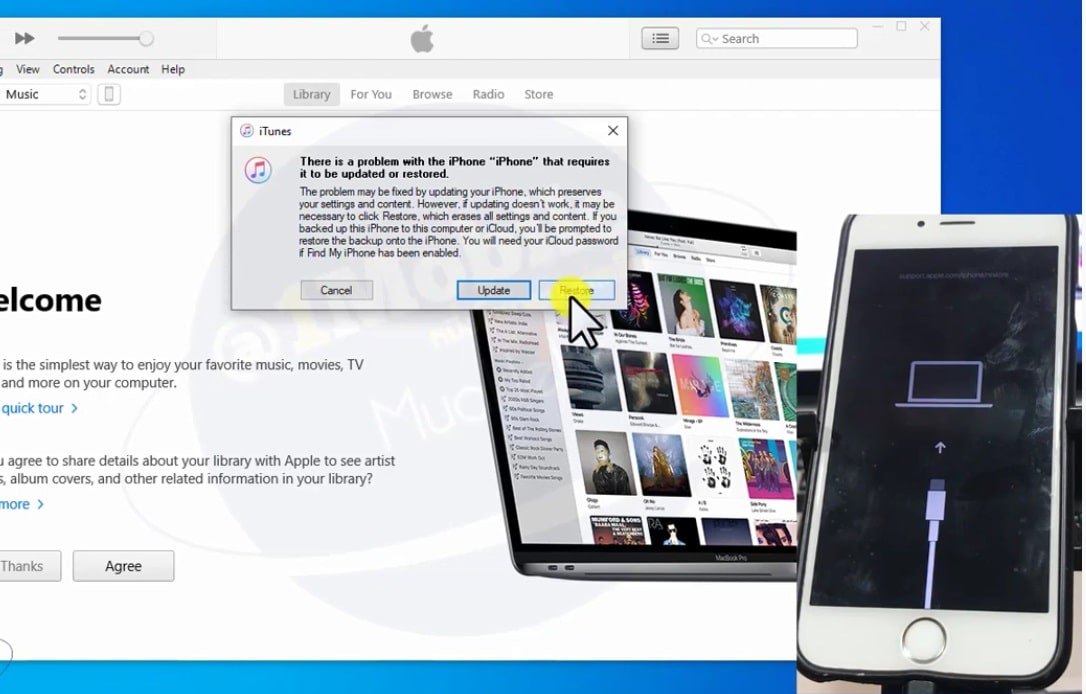The image size is (1086, 694).
Task: Close the iTunes main window
Action: (x=925, y=26)
